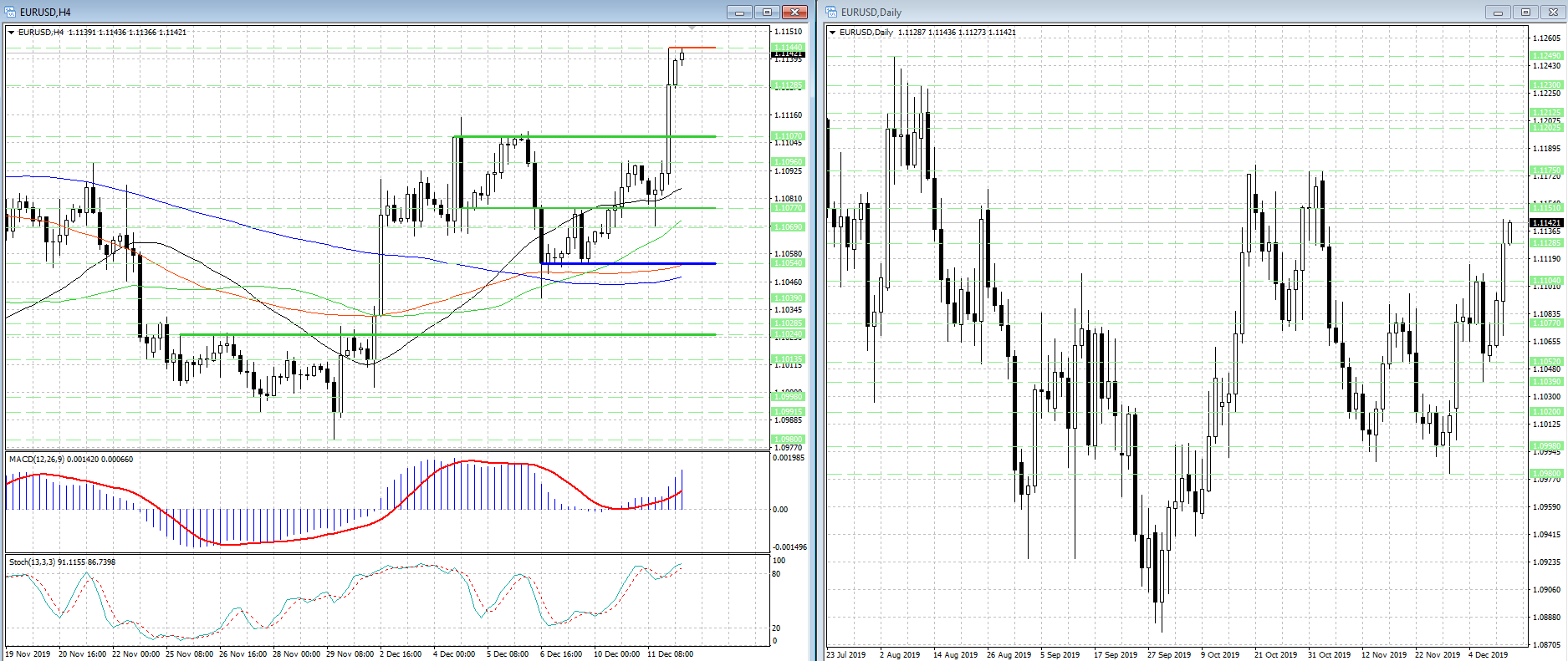Restore the EURUSD,Daily chart window
This screenshot has width=1568, height=661.
click(x=1525, y=12)
